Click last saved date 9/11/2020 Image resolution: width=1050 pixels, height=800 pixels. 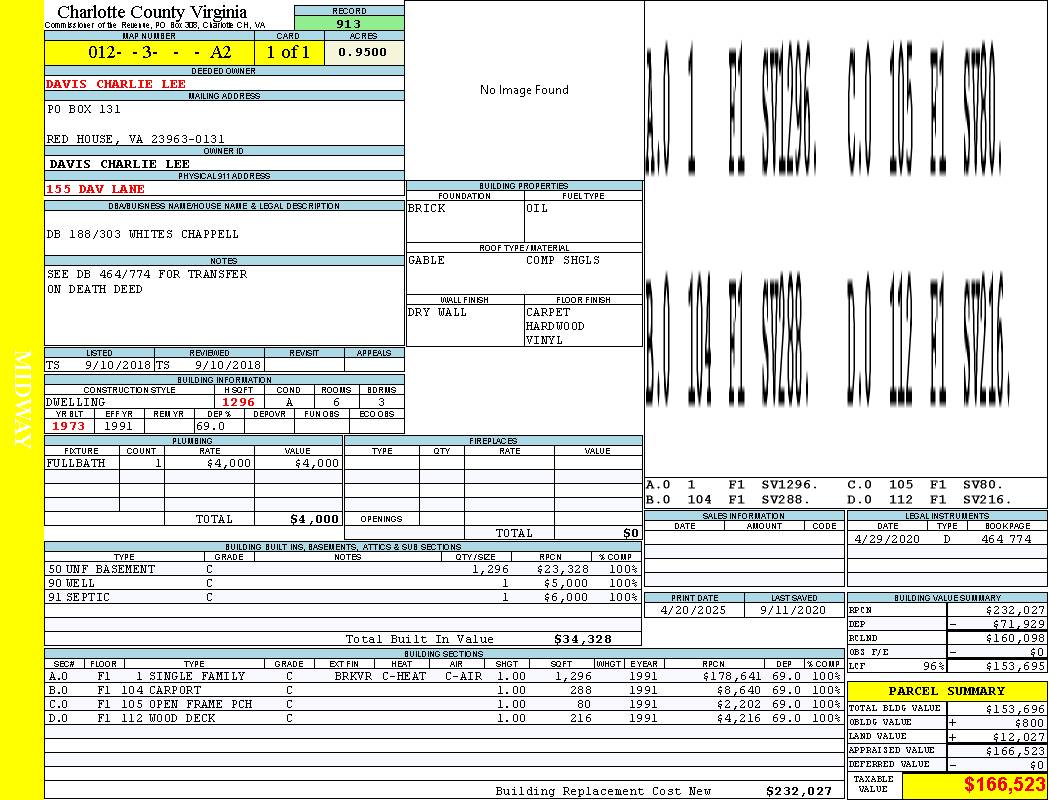pos(793,611)
